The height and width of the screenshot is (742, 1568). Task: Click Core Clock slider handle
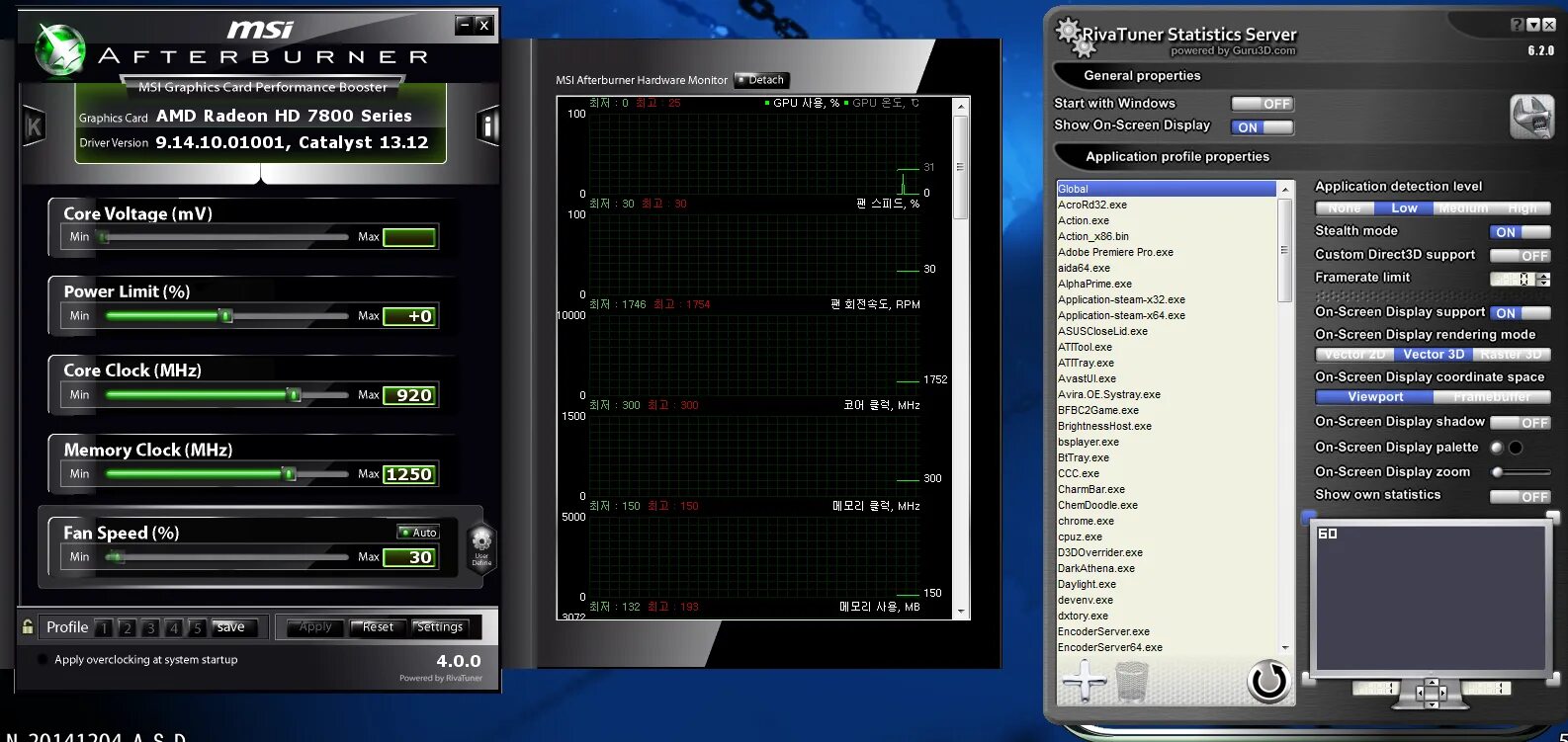(294, 395)
